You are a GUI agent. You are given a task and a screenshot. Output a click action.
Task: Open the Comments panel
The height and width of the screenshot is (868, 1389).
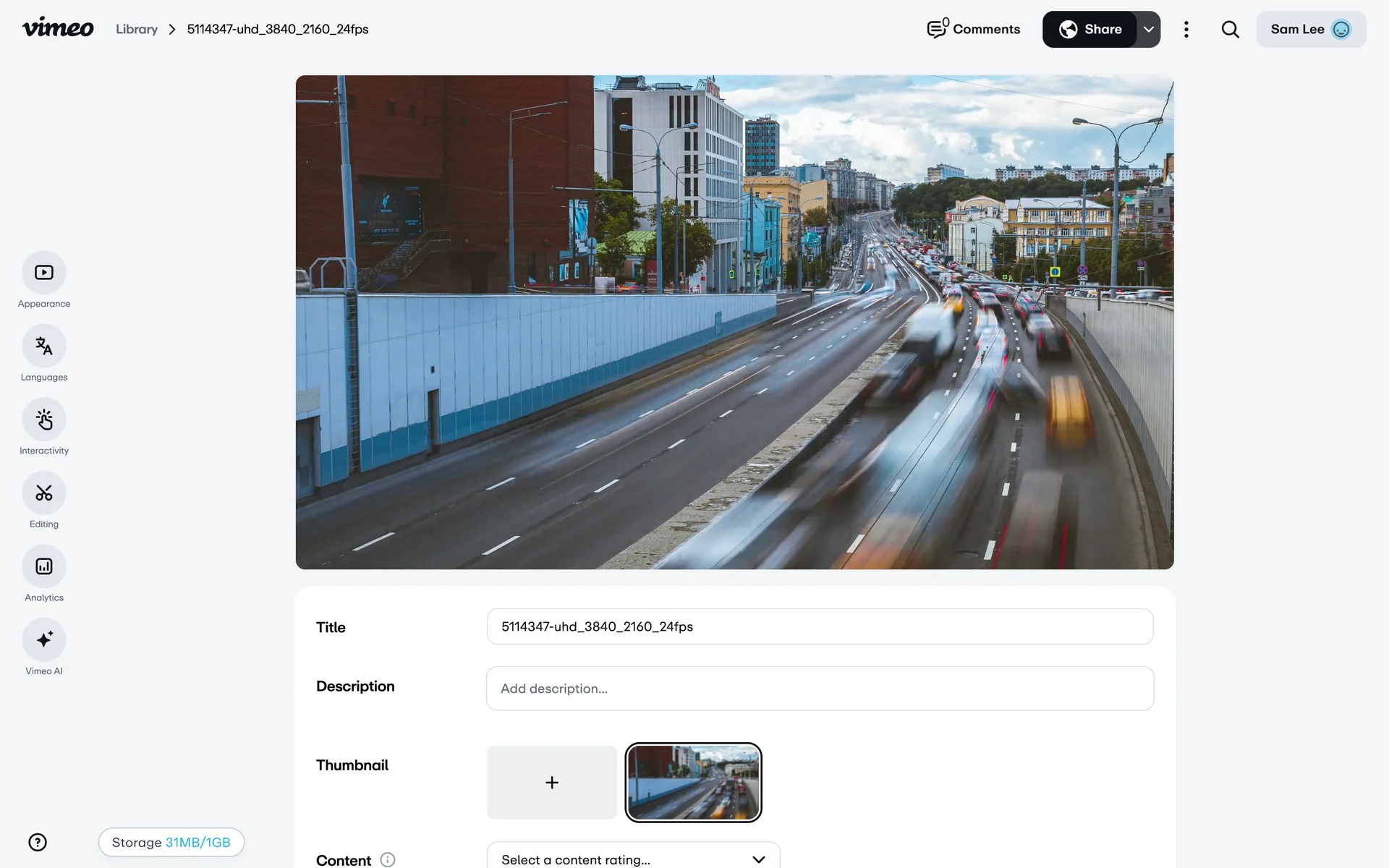click(974, 30)
